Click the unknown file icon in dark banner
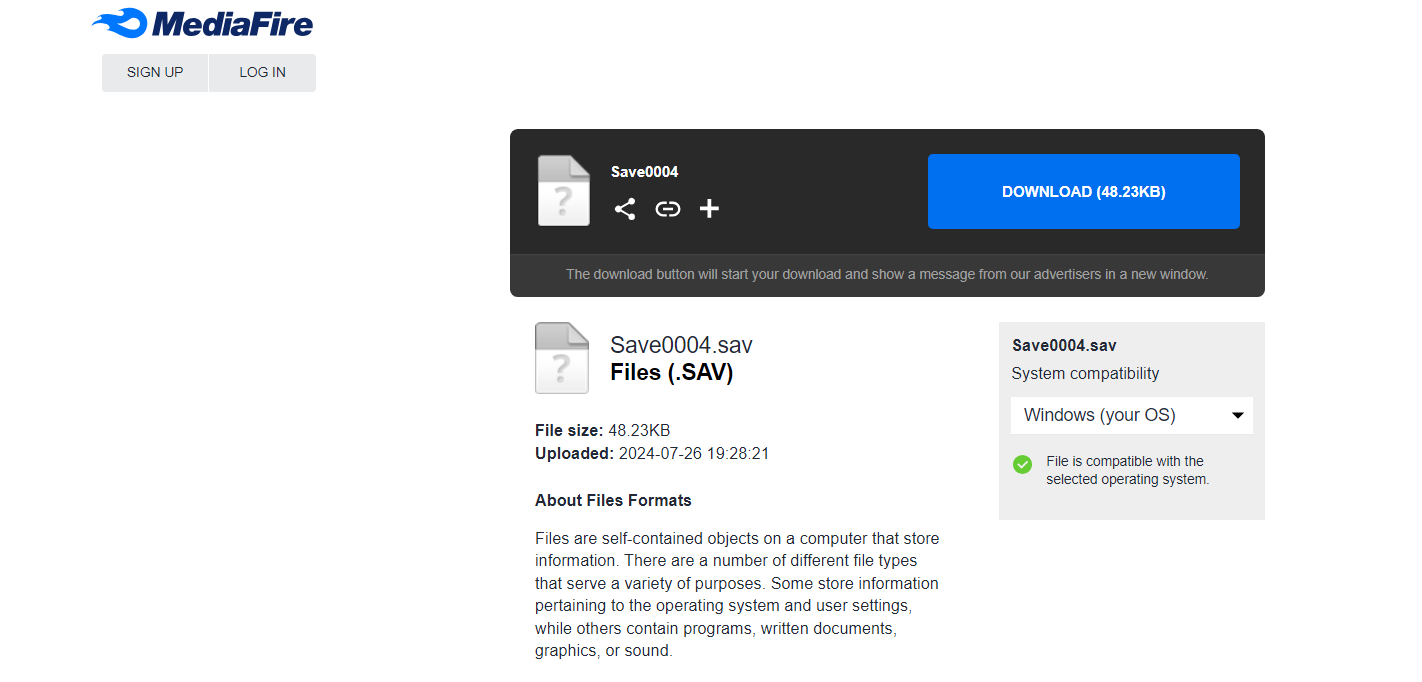Image resolution: width=1422 pixels, height=682 pixels. [564, 191]
